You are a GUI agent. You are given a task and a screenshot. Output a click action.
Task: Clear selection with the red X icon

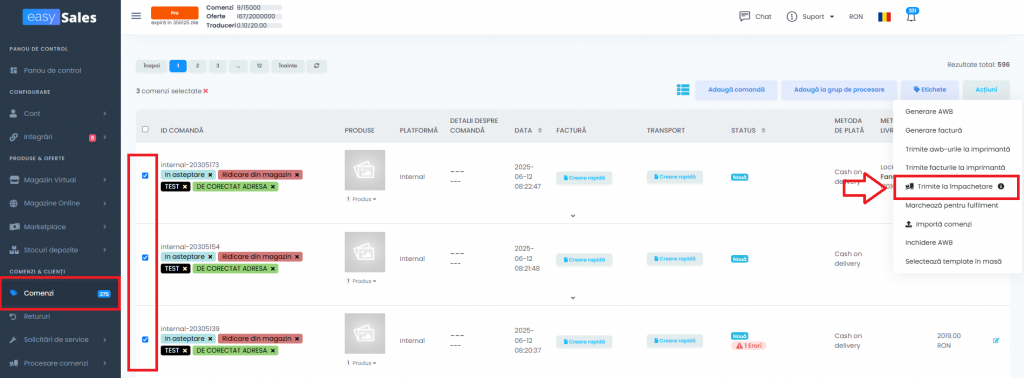pos(206,91)
